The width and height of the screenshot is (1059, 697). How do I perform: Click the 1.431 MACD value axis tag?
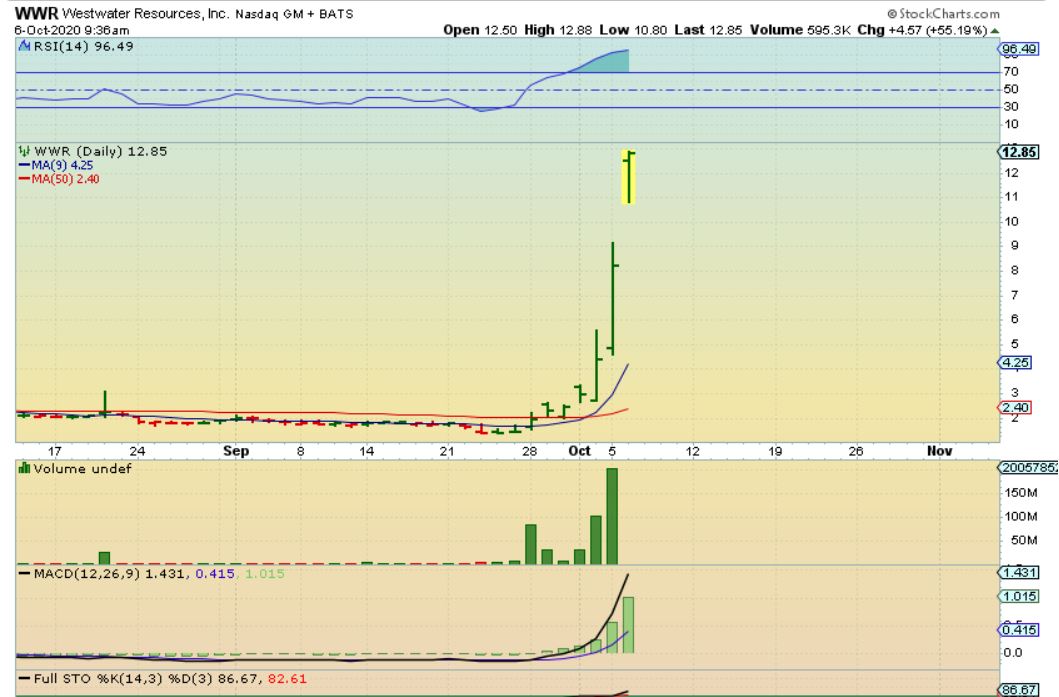1018,572
